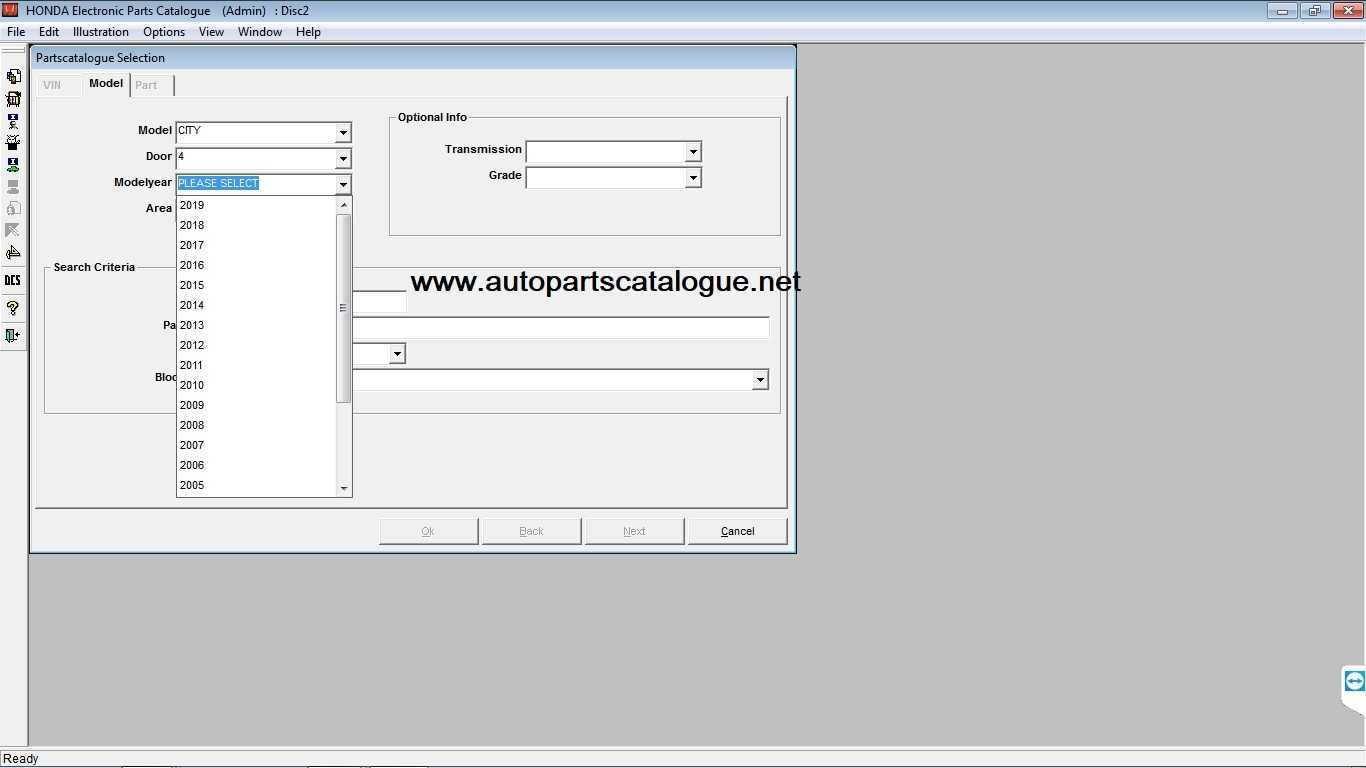Open the DCS toolbar button
The image size is (1366, 768).
13,280
